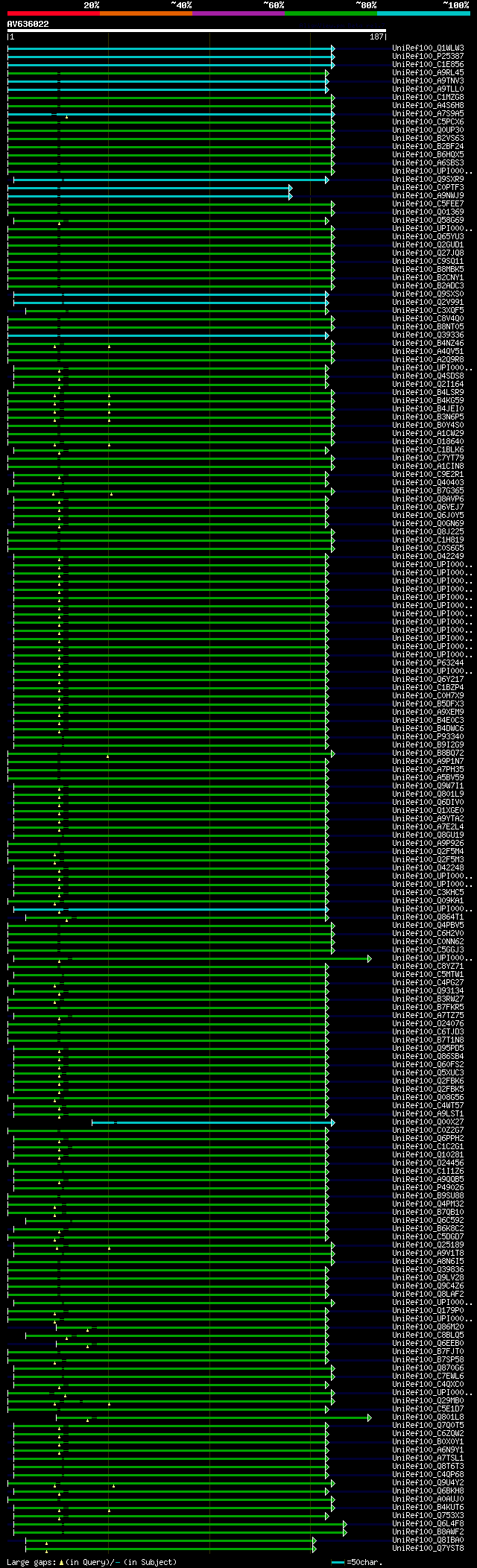Select the UniRef100_P49026 label
This screenshot has height=1568, width=477.
pos(429,1188)
